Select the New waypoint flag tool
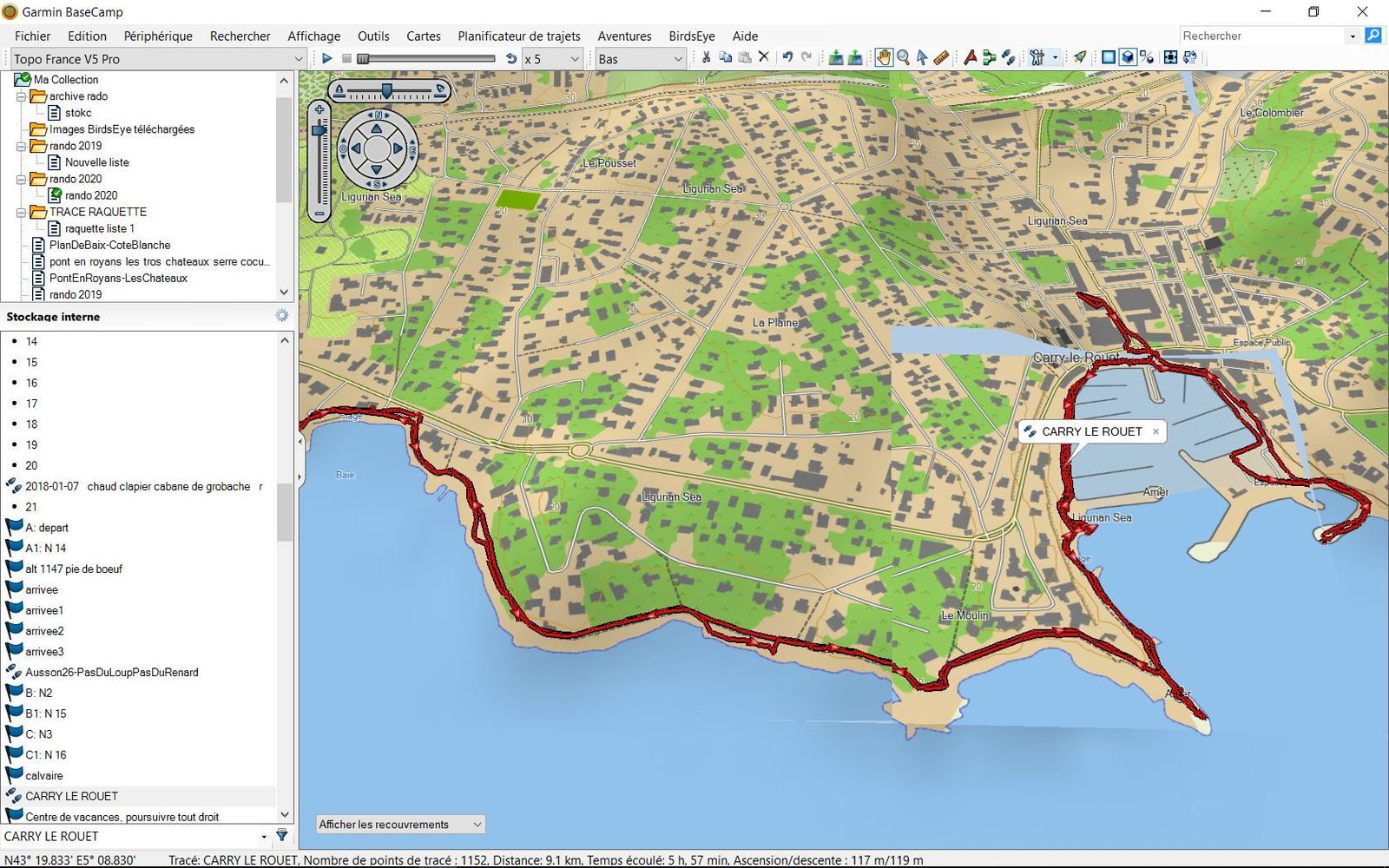 point(970,57)
